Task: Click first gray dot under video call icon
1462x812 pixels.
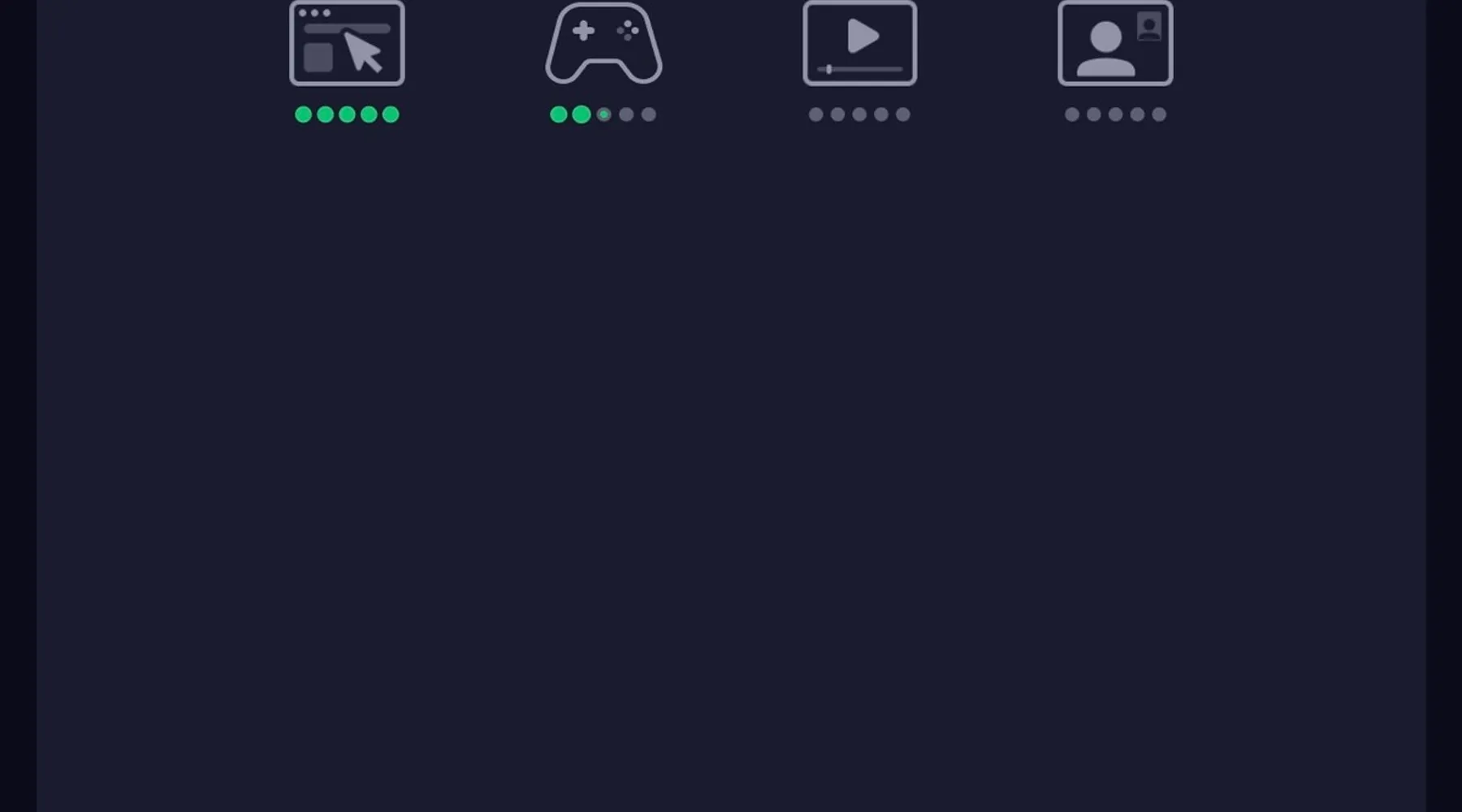Action: (x=1072, y=114)
